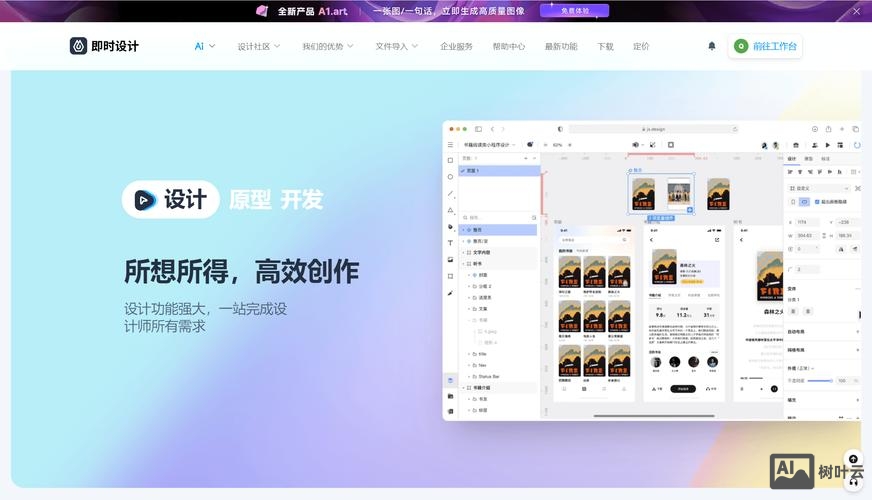
Task: Toggle the landscape orientation button
Action: (804, 202)
